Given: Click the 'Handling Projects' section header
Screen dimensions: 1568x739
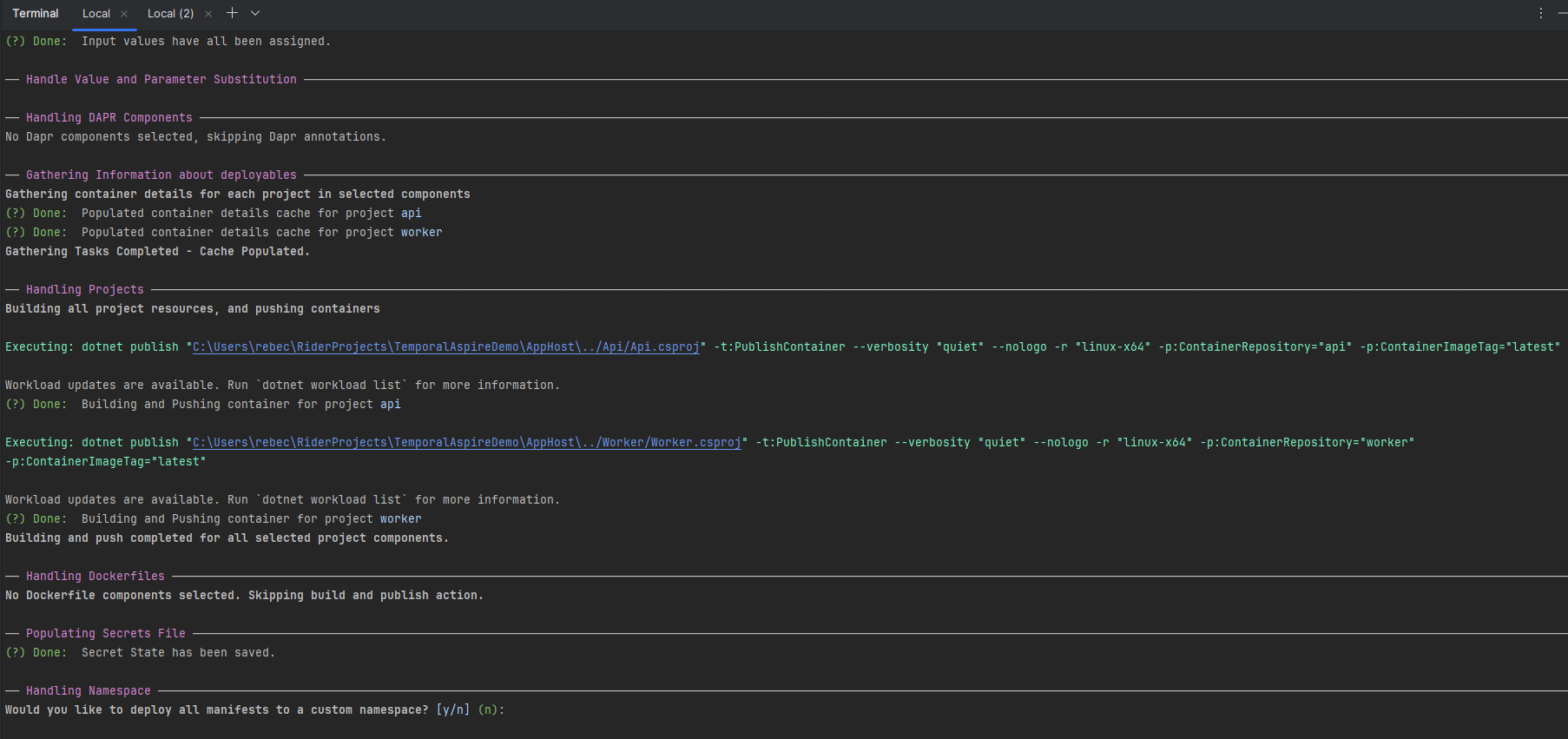Looking at the screenshot, I should pyautogui.click(x=84, y=289).
